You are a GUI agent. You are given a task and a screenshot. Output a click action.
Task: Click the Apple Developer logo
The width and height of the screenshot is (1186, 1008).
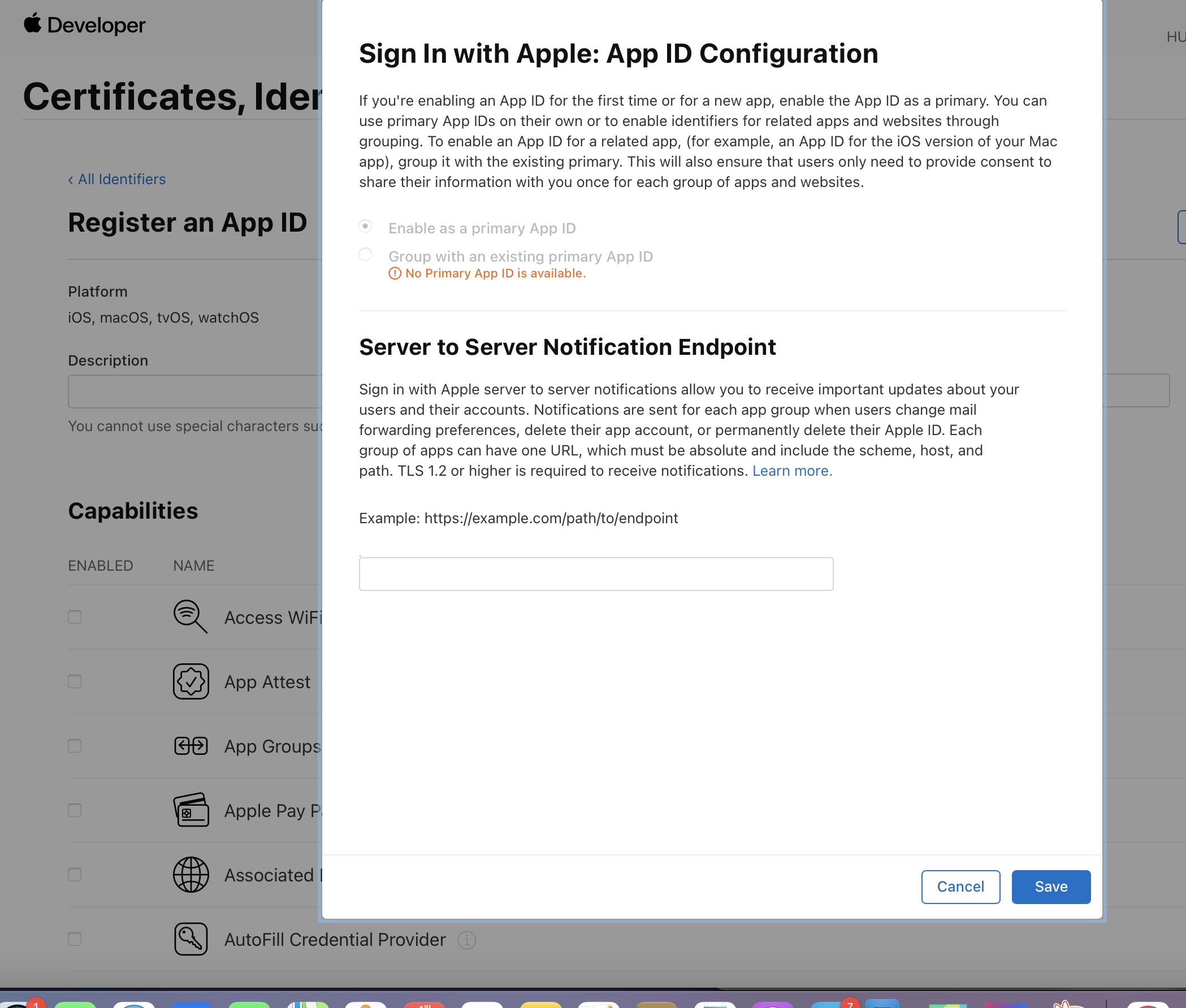pos(85,24)
